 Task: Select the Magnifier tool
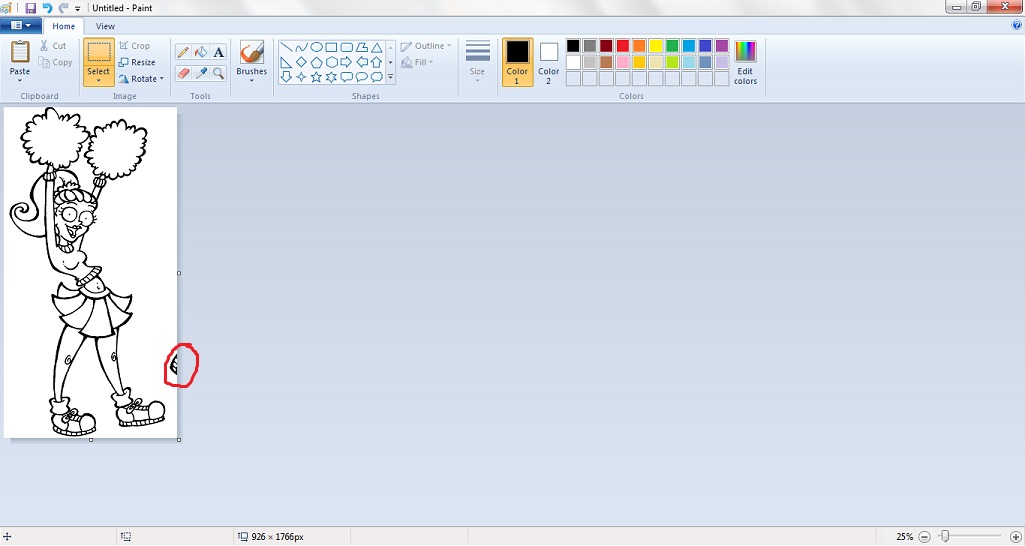pyautogui.click(x=219, y=73)
